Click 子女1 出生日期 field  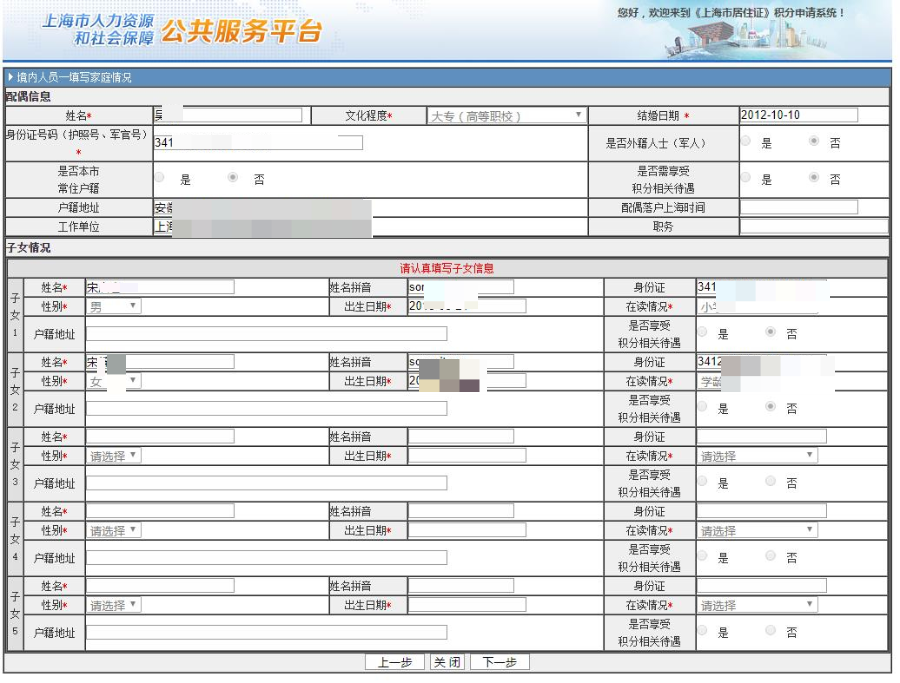(467, 306)
